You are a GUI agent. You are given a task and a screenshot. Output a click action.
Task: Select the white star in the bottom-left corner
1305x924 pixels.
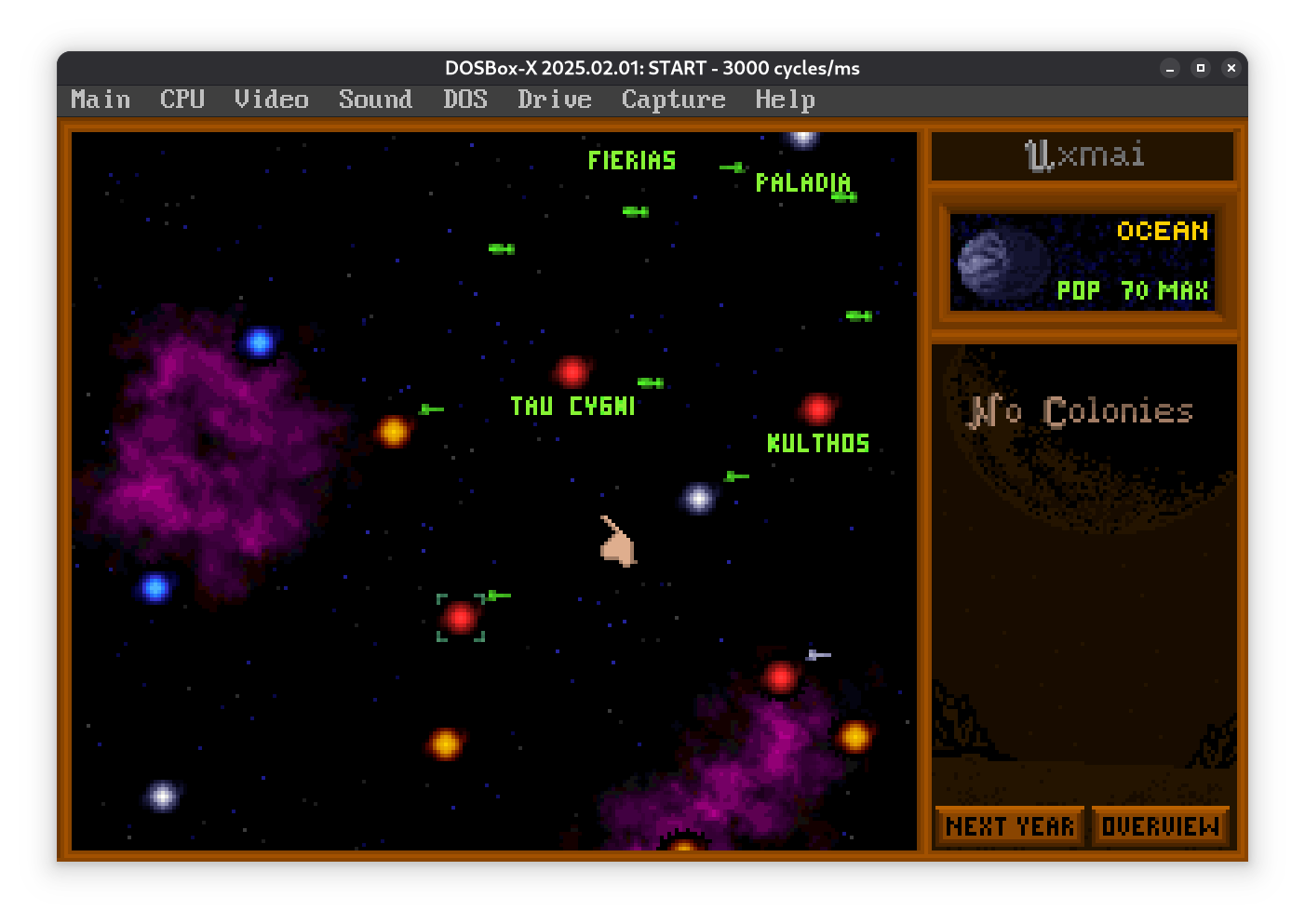pyautogui.click(x=162, y=797)
